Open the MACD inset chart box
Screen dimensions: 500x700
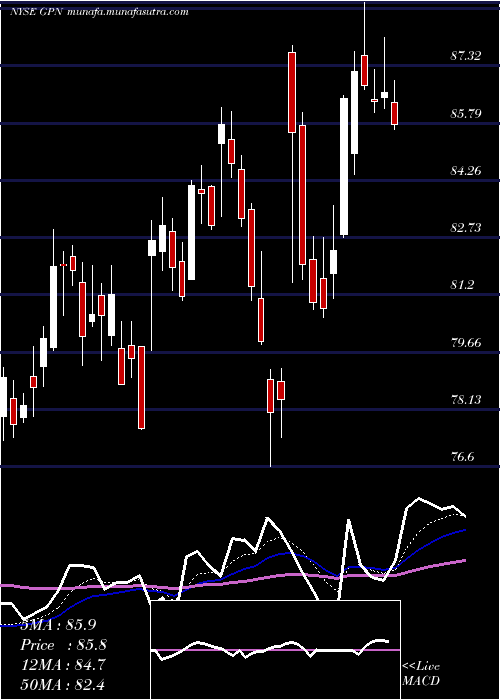point(275,650)
